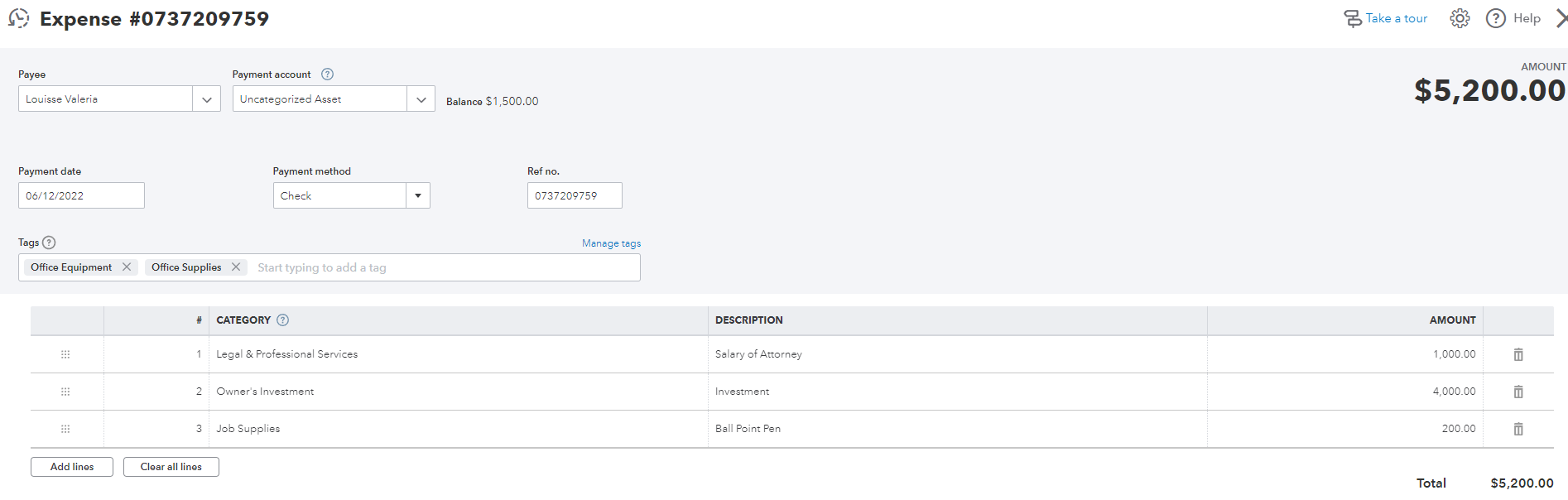
Task: Open the Payment method dropdown
Action: click(418, 196)
